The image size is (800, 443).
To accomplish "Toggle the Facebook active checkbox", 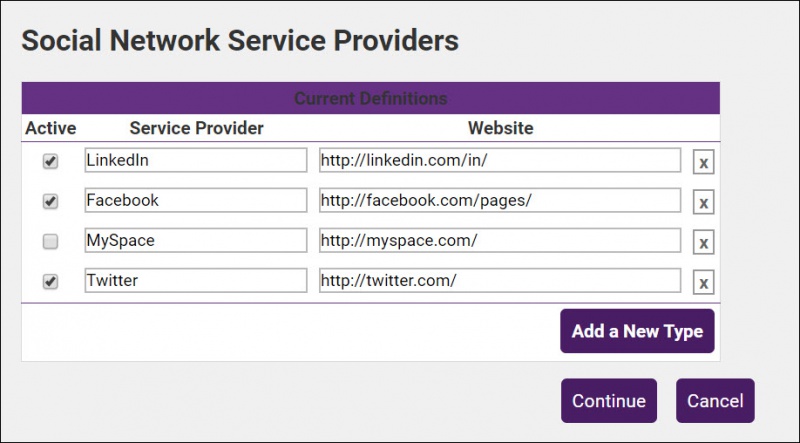I will pos(51,201).
